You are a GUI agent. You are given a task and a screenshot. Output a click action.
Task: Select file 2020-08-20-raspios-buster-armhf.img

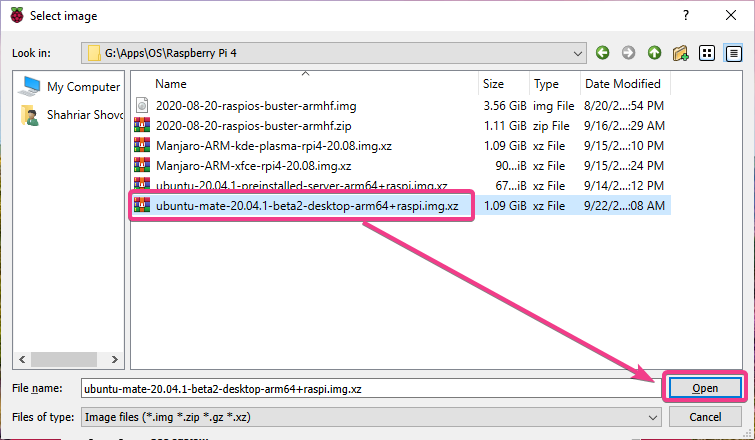pos(256,106)
